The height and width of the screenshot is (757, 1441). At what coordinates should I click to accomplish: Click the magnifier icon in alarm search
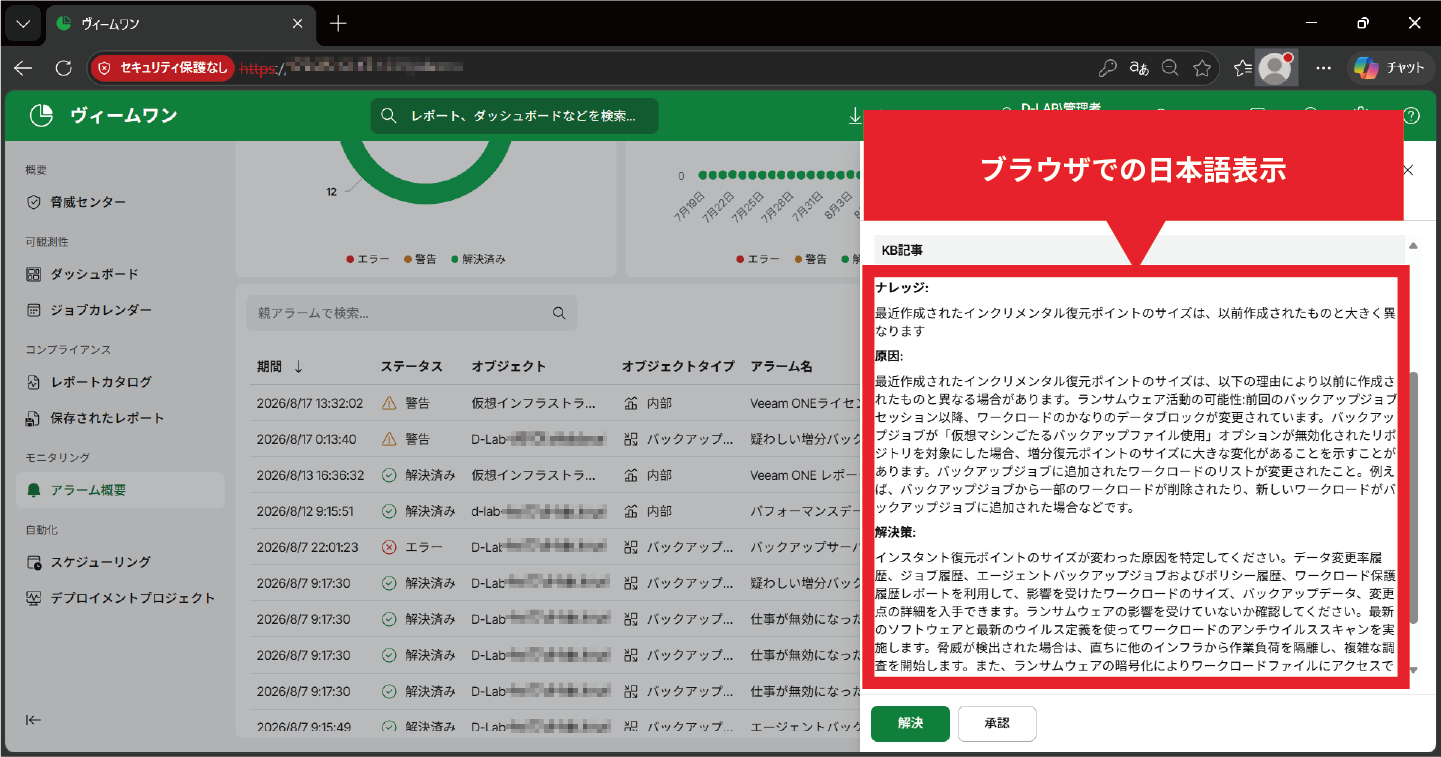point(560,313)
